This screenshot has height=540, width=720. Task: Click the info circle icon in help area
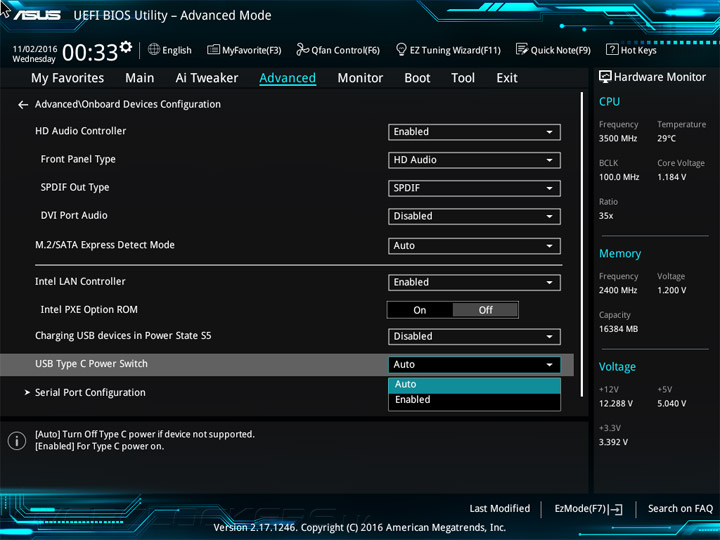coord(17,440)
